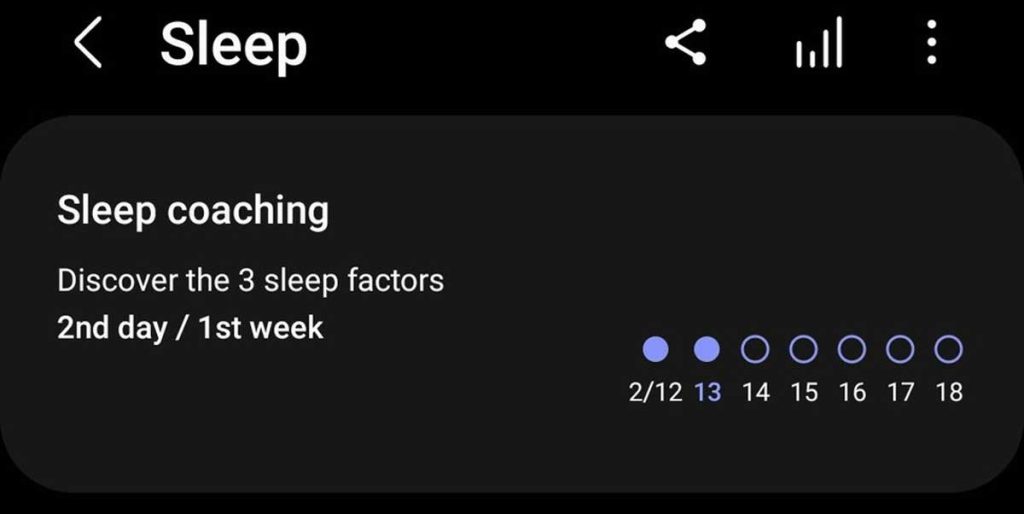Tap the 2/12 date label
This screenshot has height=514, width=1024.
tap(655, 392)
